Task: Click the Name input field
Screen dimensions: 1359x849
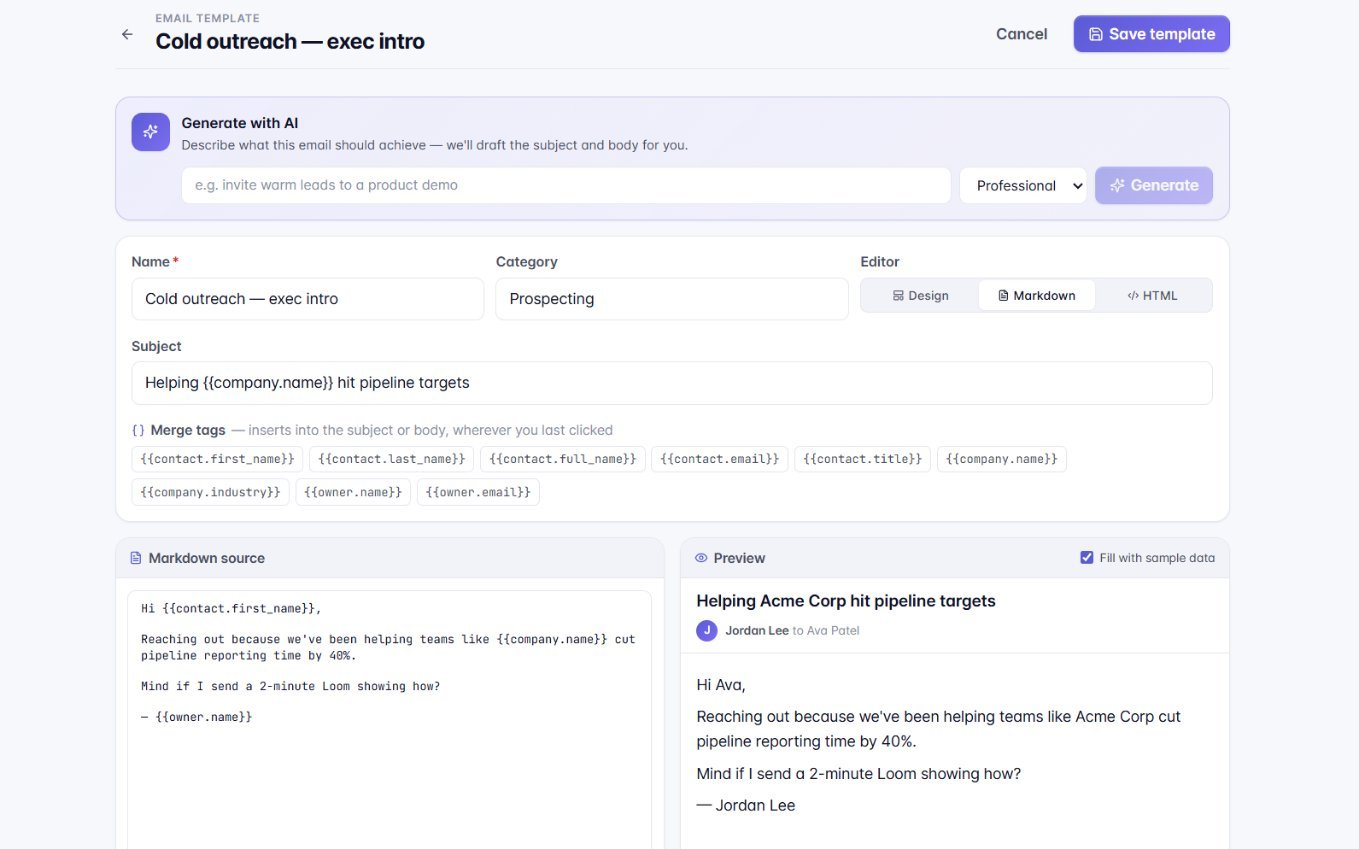Action: [307, 299]
